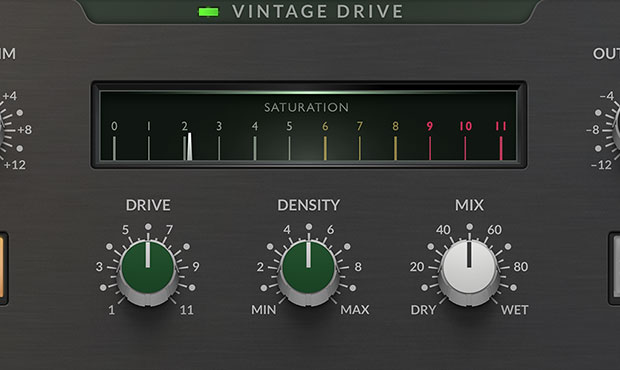620x370 pixels.
Task: Click the Density knob's 4 marking
Action: (287, 230)
